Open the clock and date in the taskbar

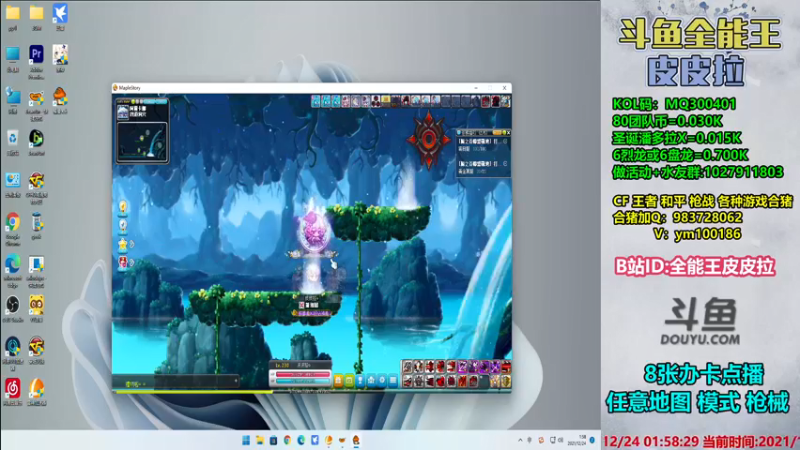click(578, 440)
